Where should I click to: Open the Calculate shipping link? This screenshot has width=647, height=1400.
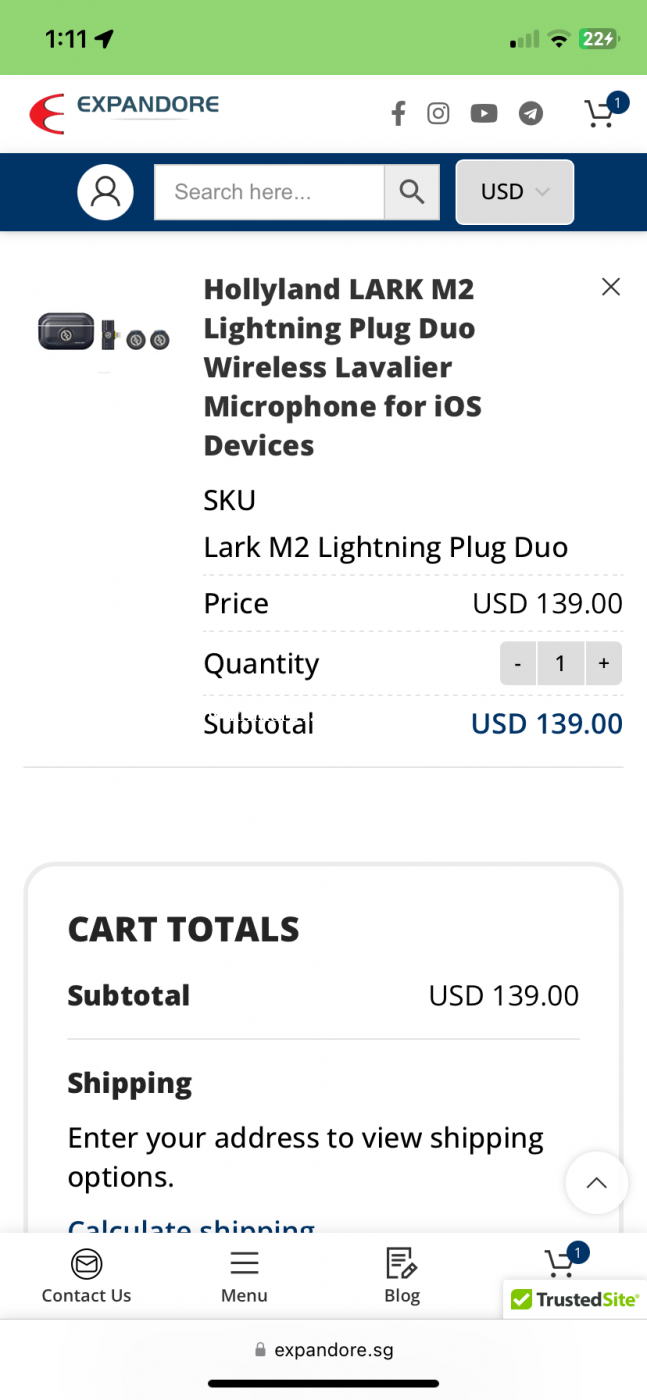point(191,1224)
